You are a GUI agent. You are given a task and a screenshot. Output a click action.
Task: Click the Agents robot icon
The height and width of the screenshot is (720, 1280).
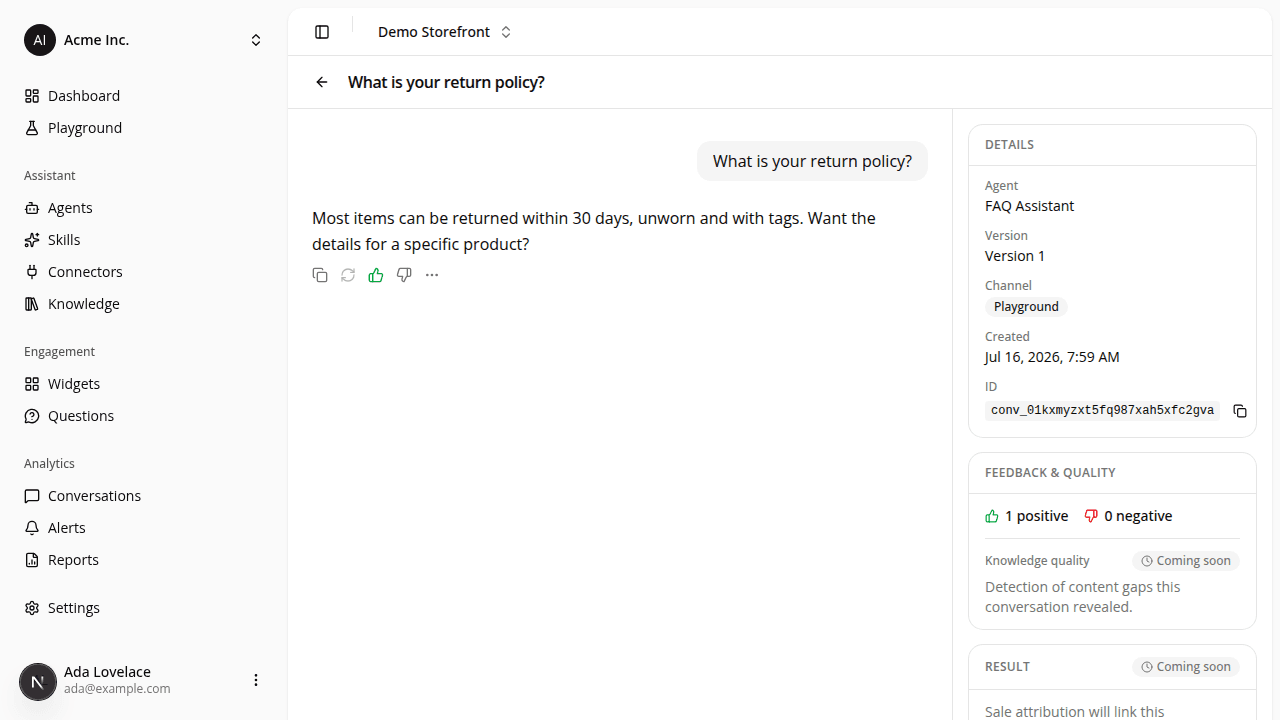coord(32,208)
